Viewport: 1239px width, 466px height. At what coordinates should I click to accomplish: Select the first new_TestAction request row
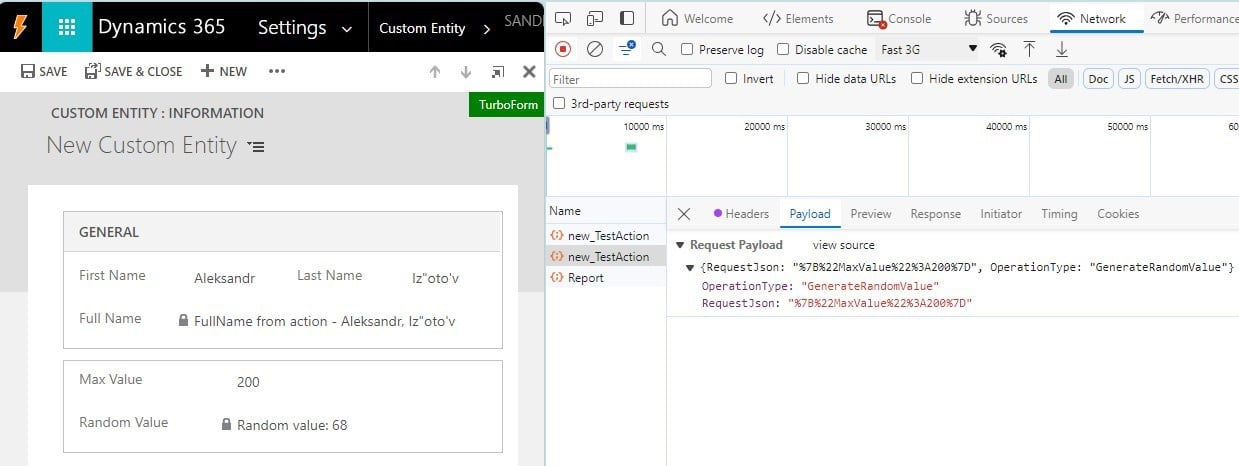(606, 236)
